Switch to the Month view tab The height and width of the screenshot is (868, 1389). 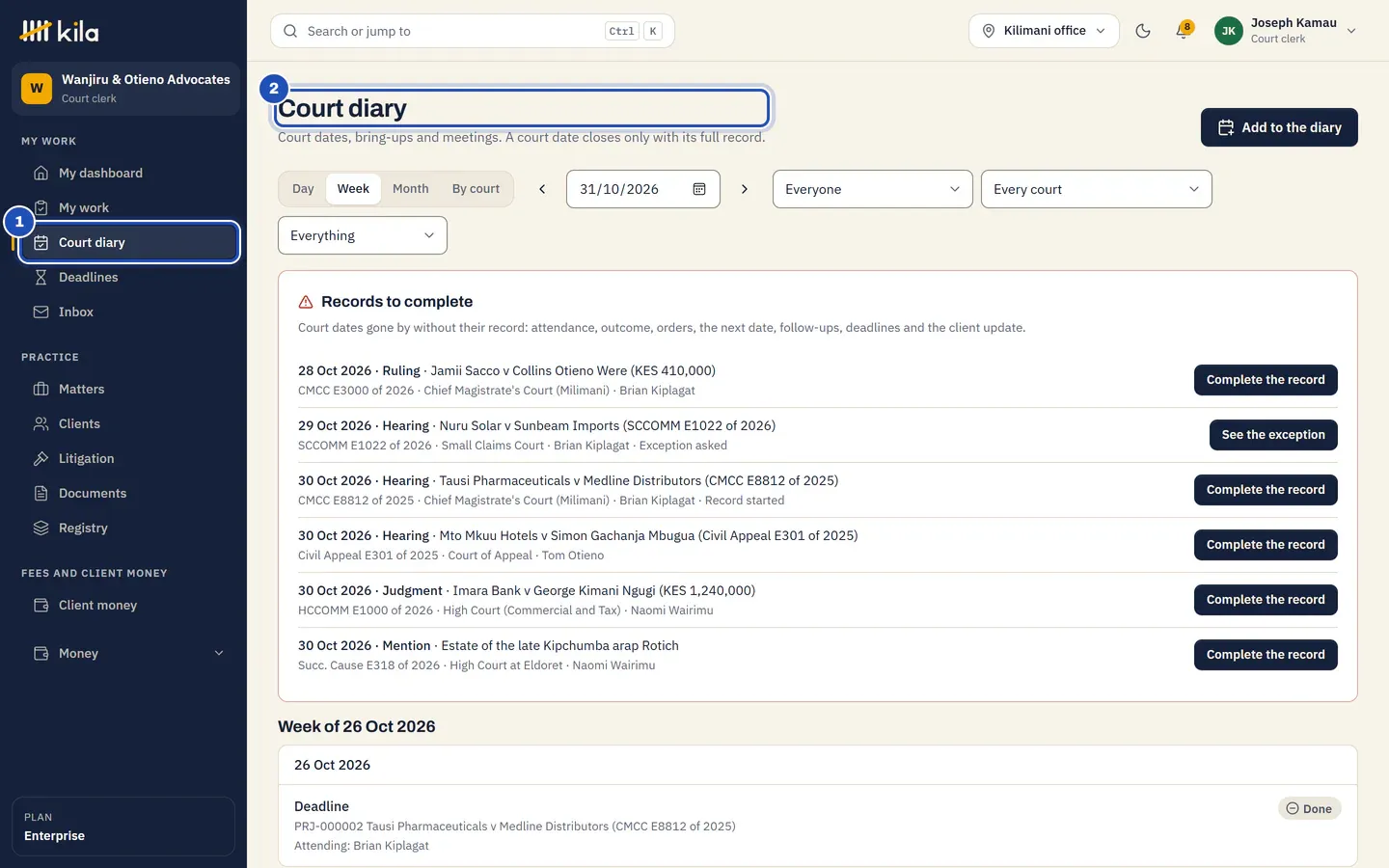410,189
